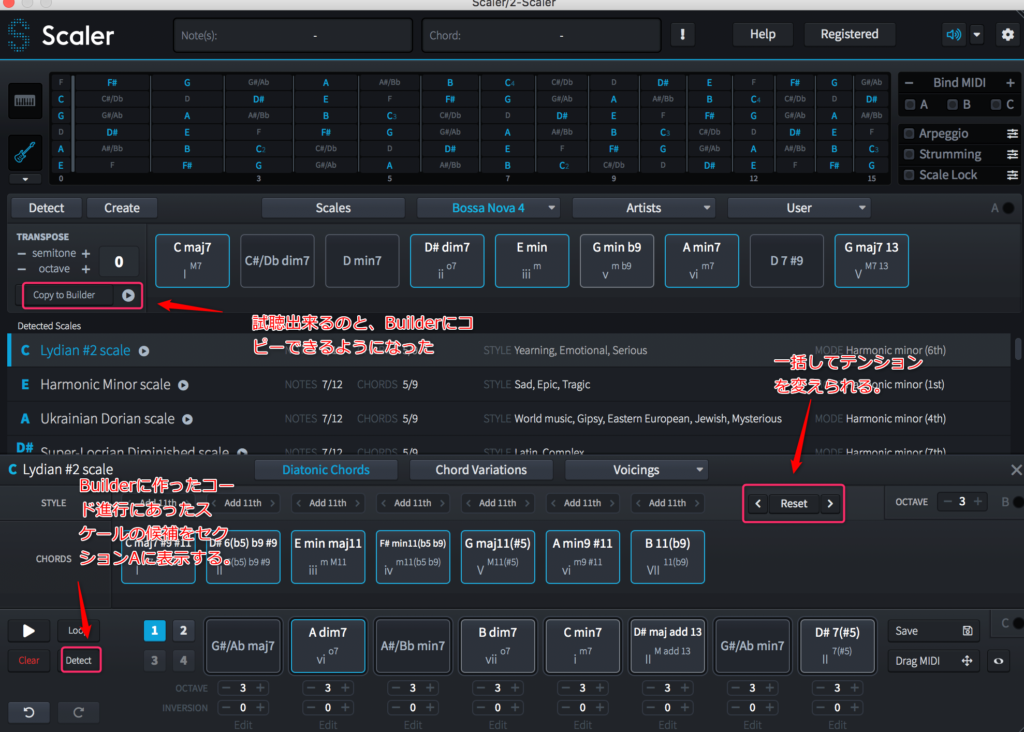The image size is (1024, 732).
Task: Toggle the Scale Lock checkbox
Action: (x=908, y=175)
